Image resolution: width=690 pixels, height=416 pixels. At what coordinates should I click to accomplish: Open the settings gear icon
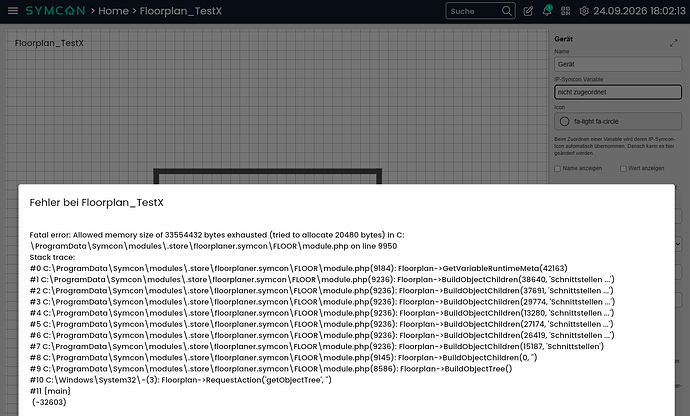click(x=584, y=11)
